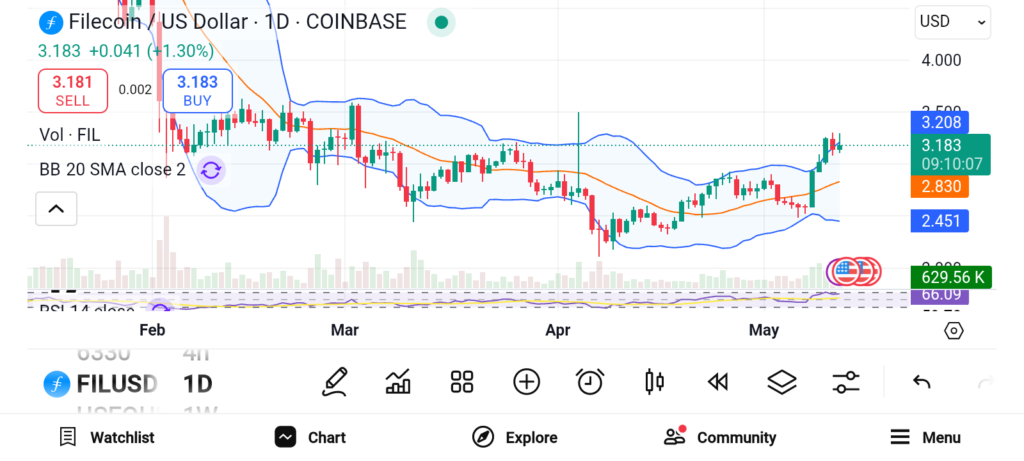Start bar replay with the rewind icon
The height and width of the screenshot is (461, 1024).
pos(717,381)
